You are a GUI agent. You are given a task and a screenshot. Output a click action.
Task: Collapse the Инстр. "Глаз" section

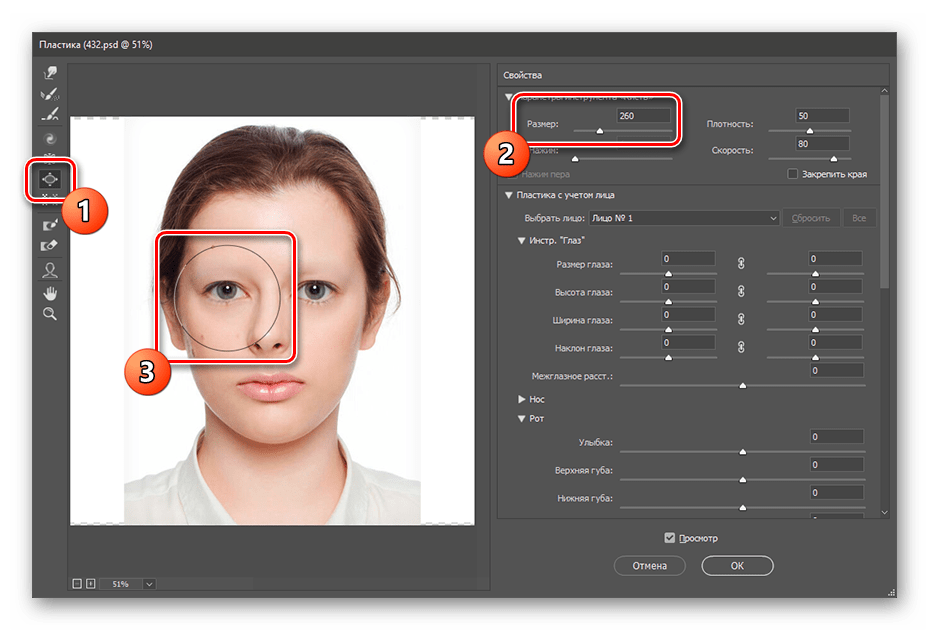coord(521,241)
